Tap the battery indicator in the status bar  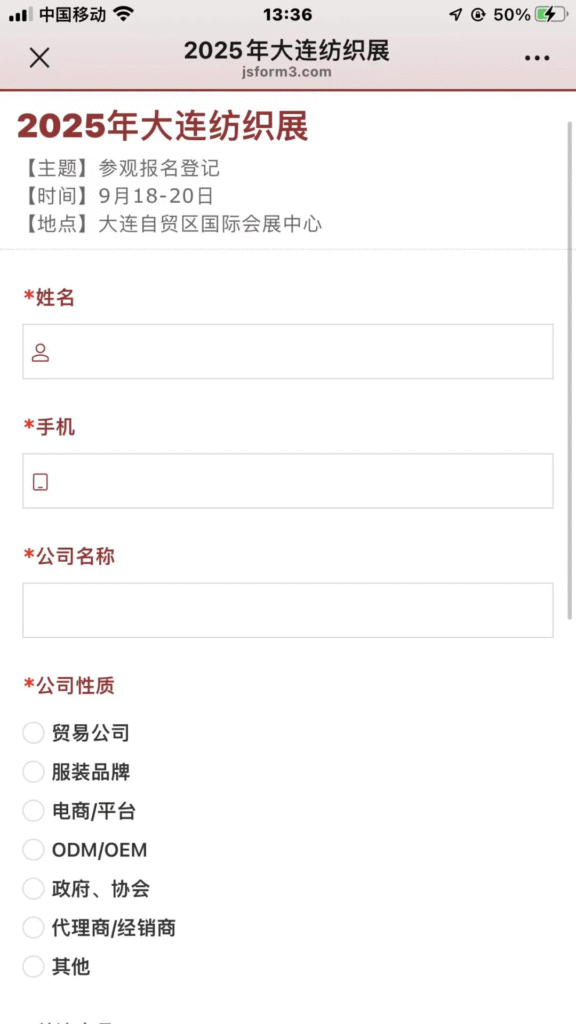(x=551, y=14)
